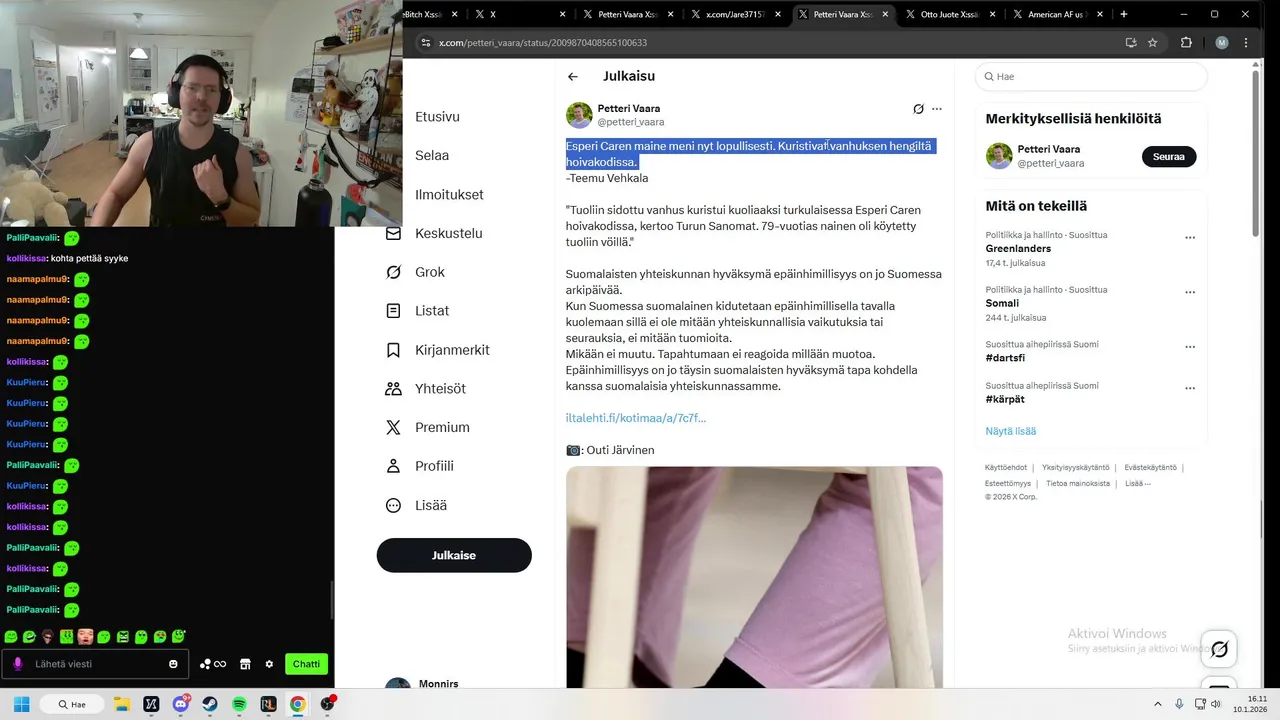The image size is (1280, 720).
Task: Click the green Chatti button
Action: [x=306, y=664]
